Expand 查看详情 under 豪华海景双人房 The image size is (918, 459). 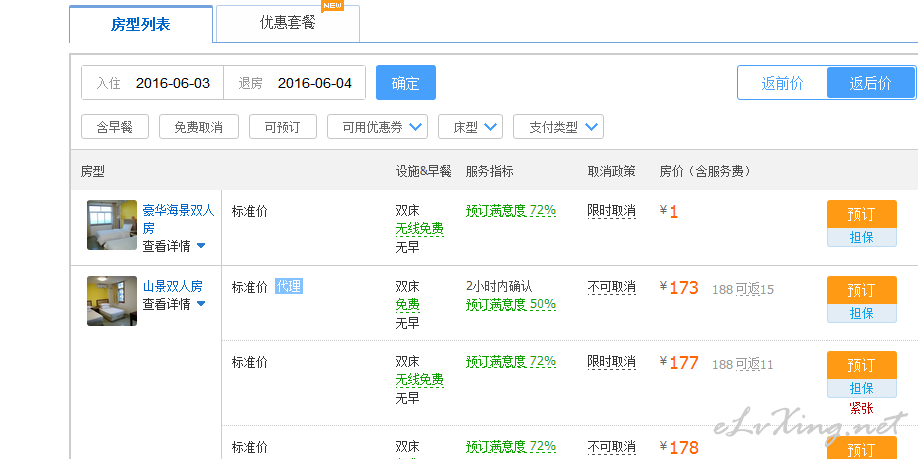coord(174,246)
